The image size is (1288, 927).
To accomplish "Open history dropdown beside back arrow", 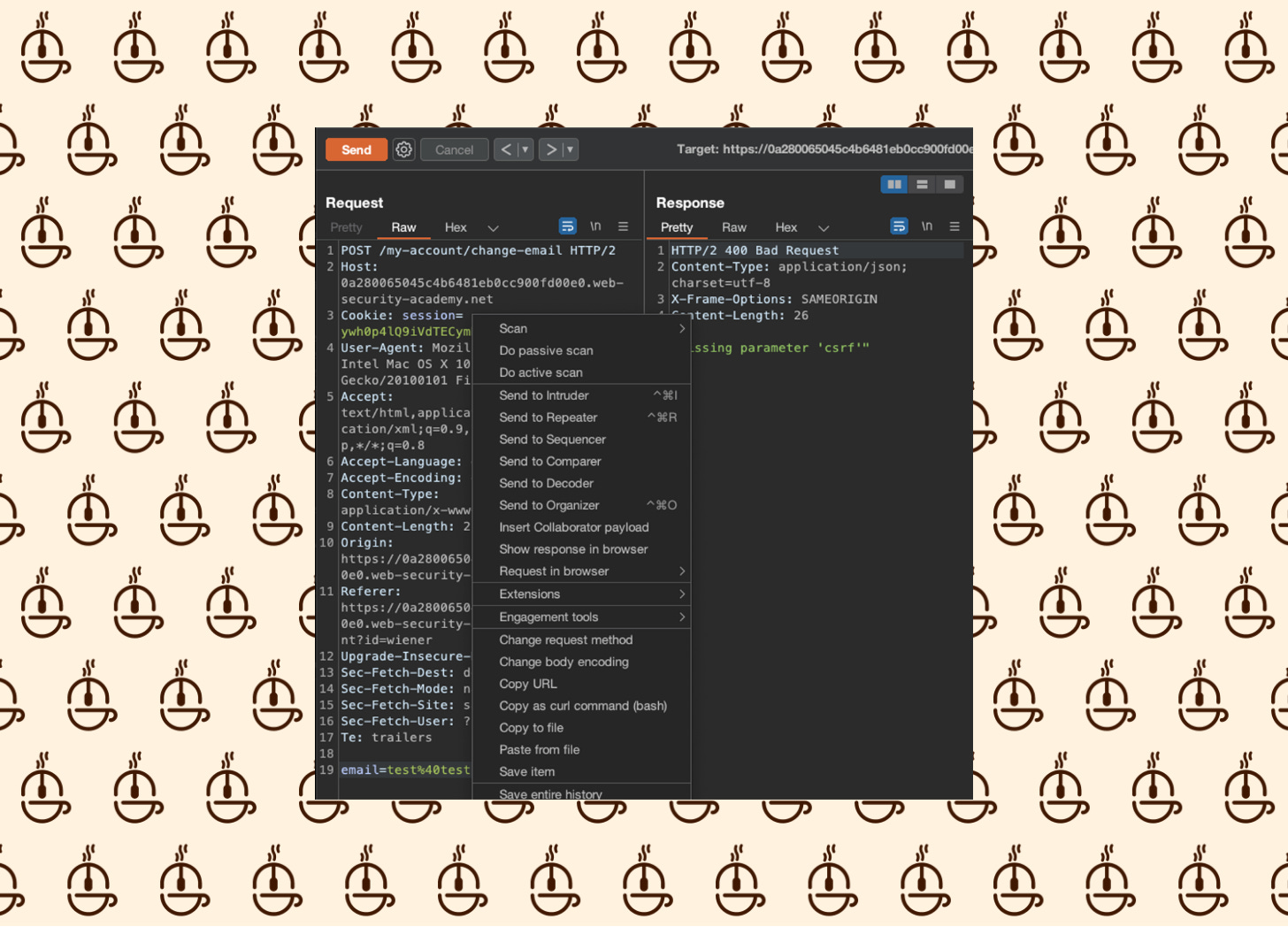I will tap(525, 149).
